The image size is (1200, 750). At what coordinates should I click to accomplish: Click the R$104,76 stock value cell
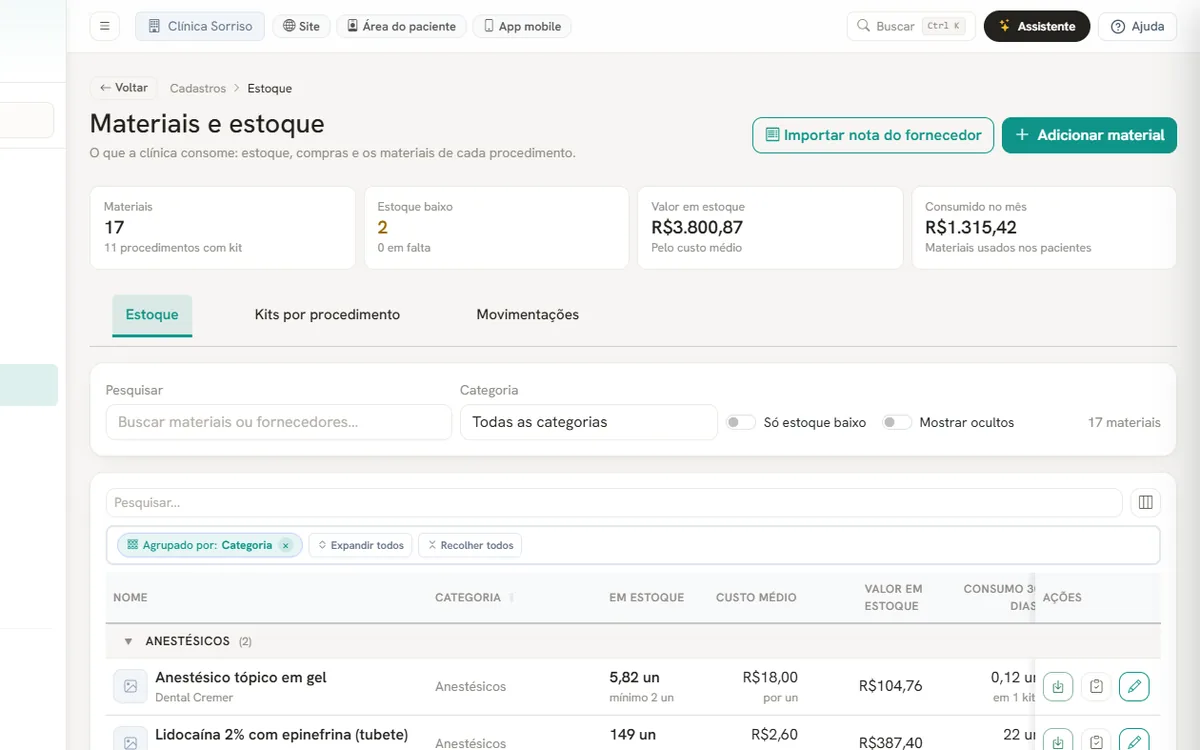click(890, 686)
